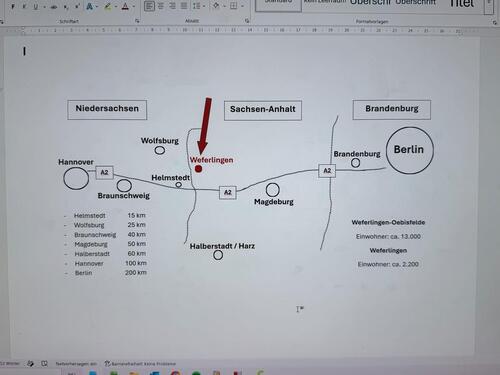Open shading color dropdown arrow
This screenshot has height=375, width=500.
coord(224,6)
